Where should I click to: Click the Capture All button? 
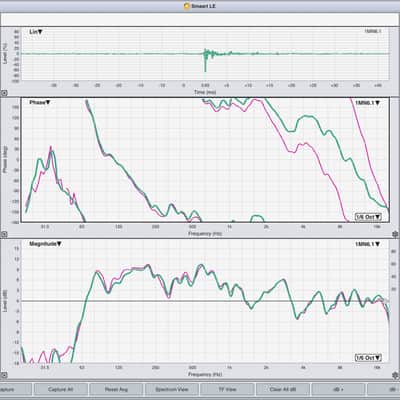pyautogui.click(x=61, y=389)
